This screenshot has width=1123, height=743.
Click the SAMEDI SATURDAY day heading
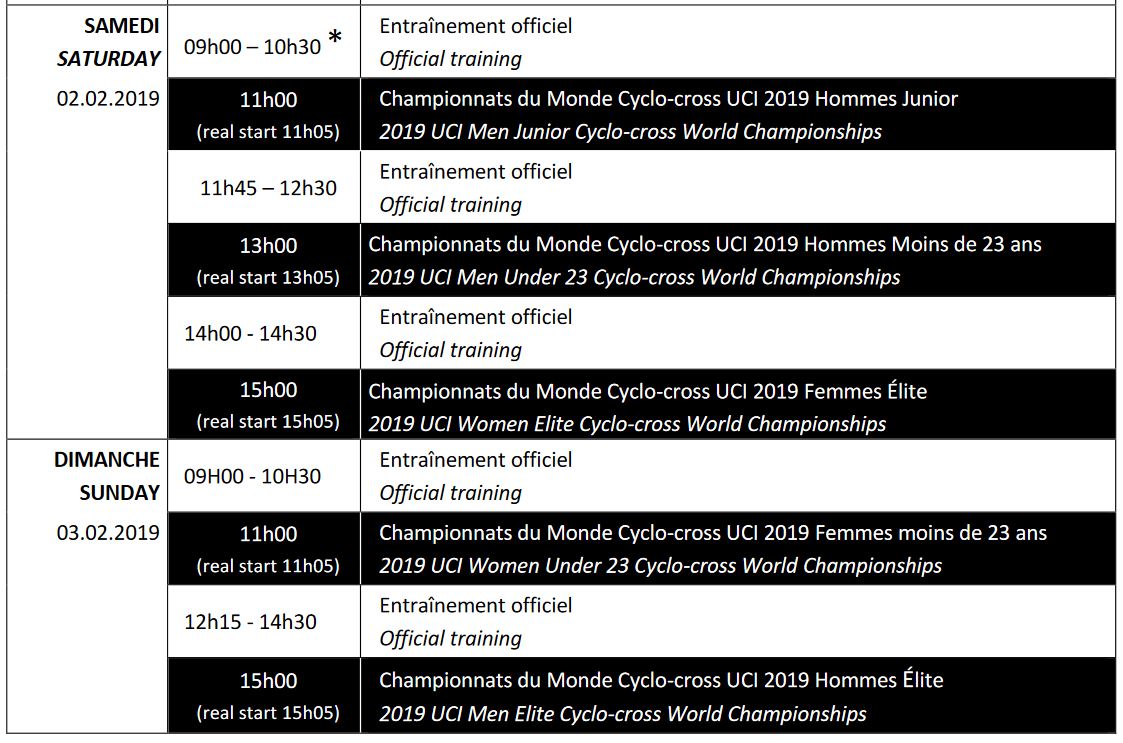[x=108, y=42]
